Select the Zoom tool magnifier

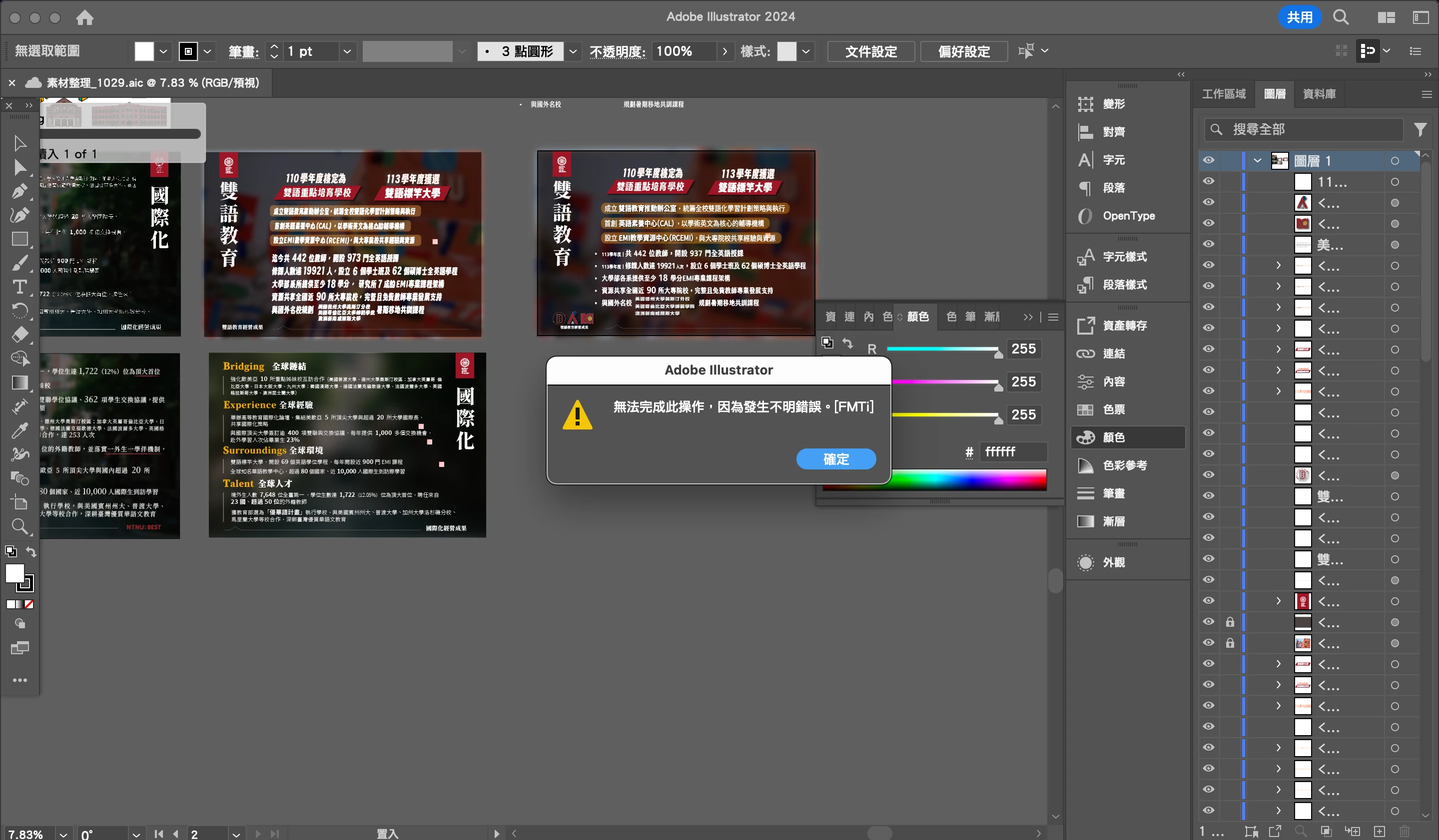click(x=20, y=525)
